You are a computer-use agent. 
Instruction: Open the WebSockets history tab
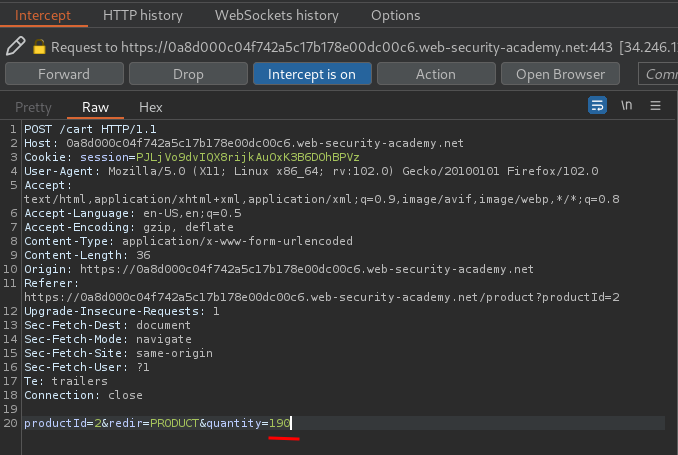(277, 16)
